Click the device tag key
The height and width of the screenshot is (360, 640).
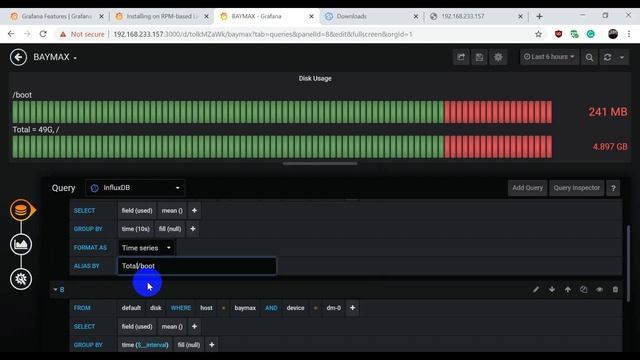tap(295, 308)
